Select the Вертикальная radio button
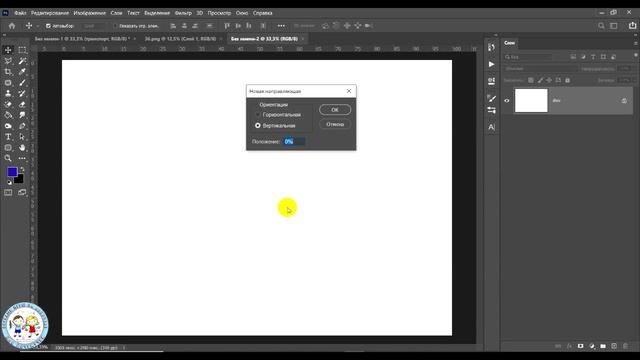 258,126
